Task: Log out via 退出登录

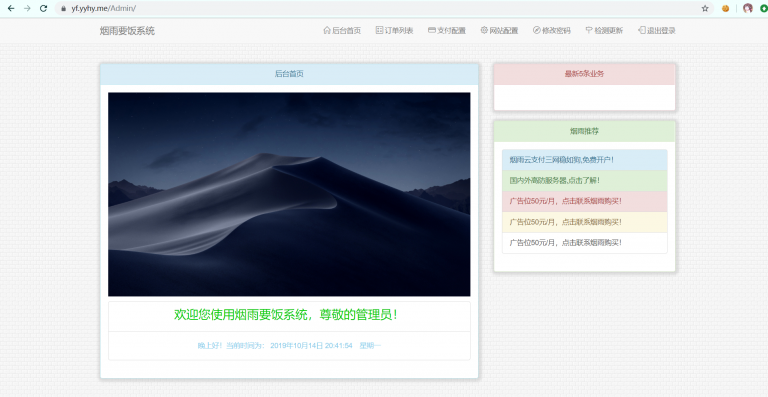Action: tap(657, 30)
